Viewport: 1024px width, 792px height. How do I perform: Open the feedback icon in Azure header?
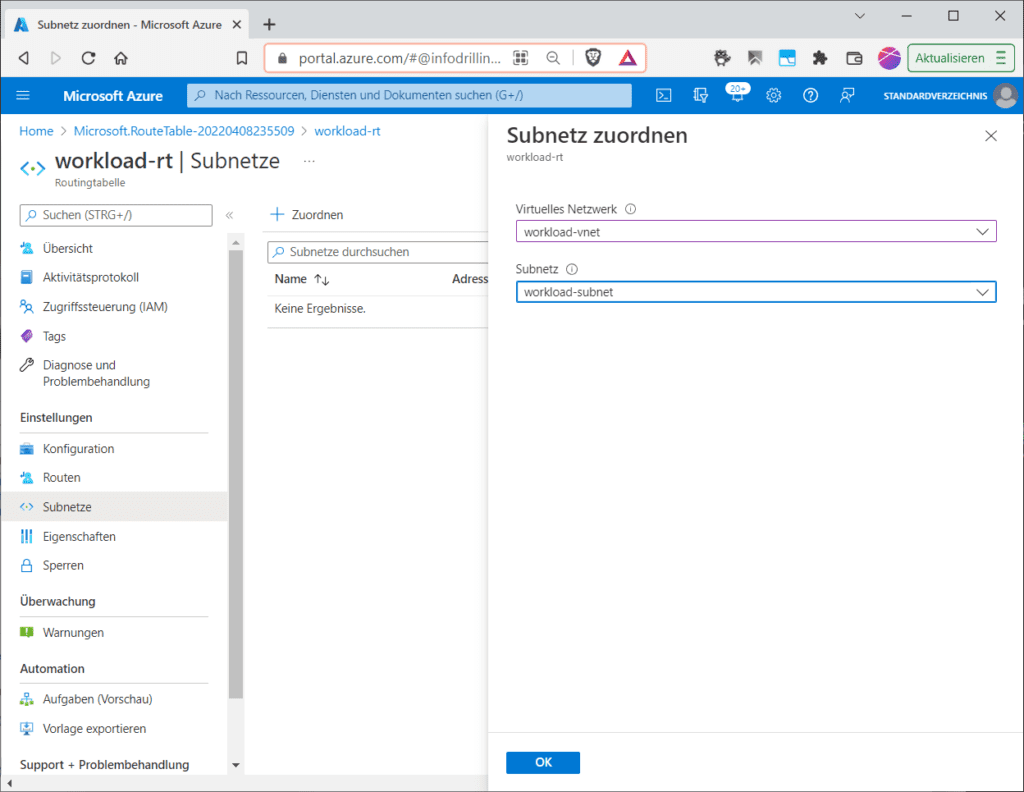click(x=847, y=95)
